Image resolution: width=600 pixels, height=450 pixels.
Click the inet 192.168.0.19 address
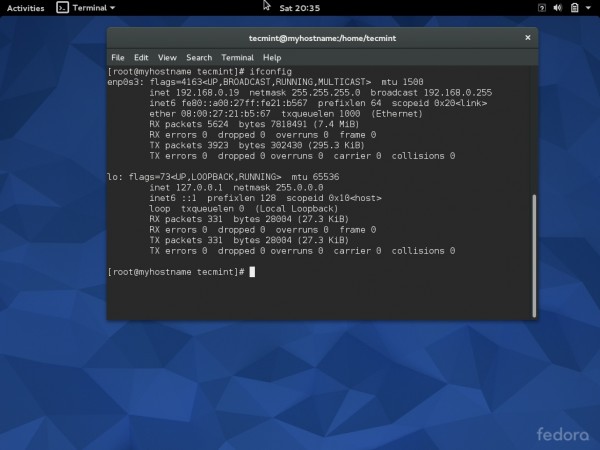(194, 93)
